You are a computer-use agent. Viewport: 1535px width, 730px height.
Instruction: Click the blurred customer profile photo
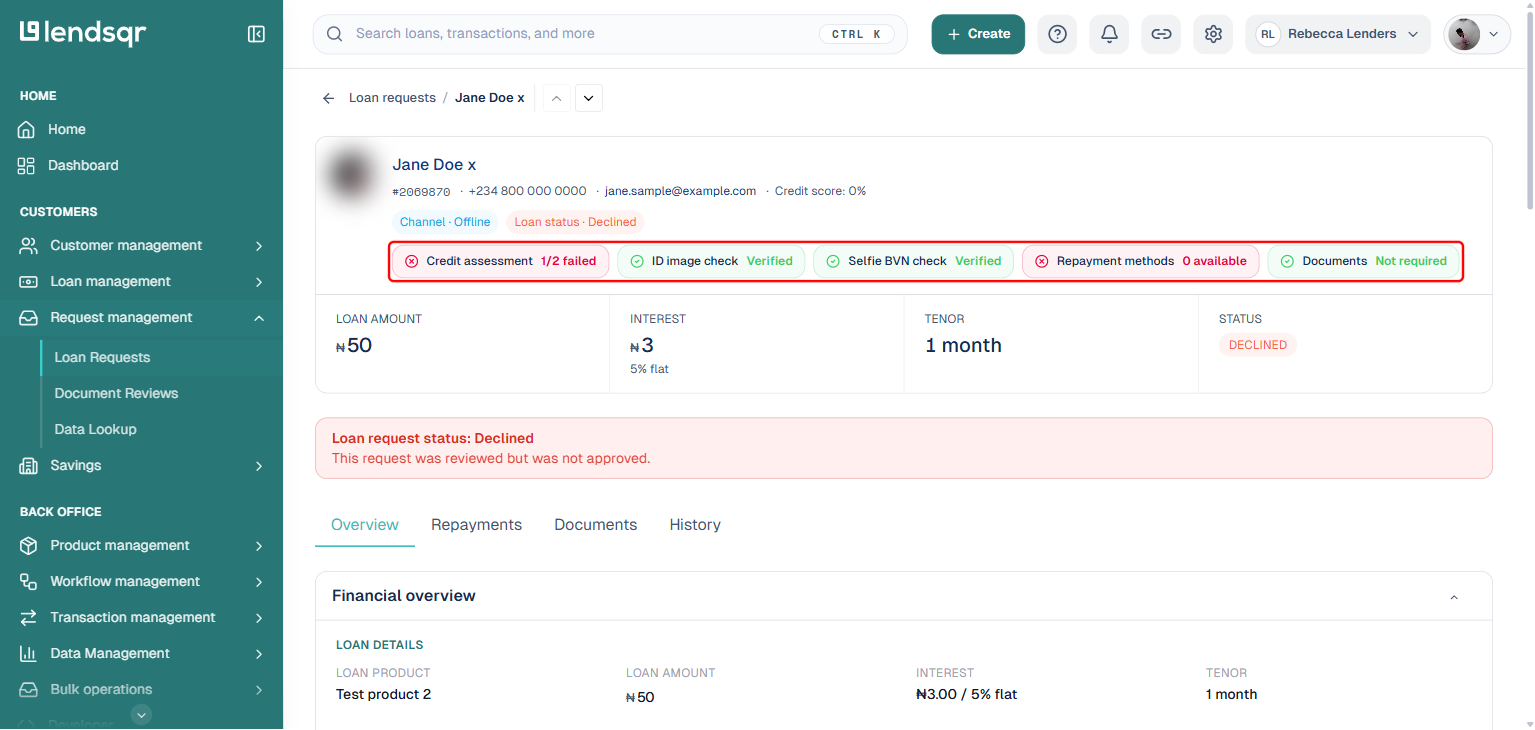352,177
